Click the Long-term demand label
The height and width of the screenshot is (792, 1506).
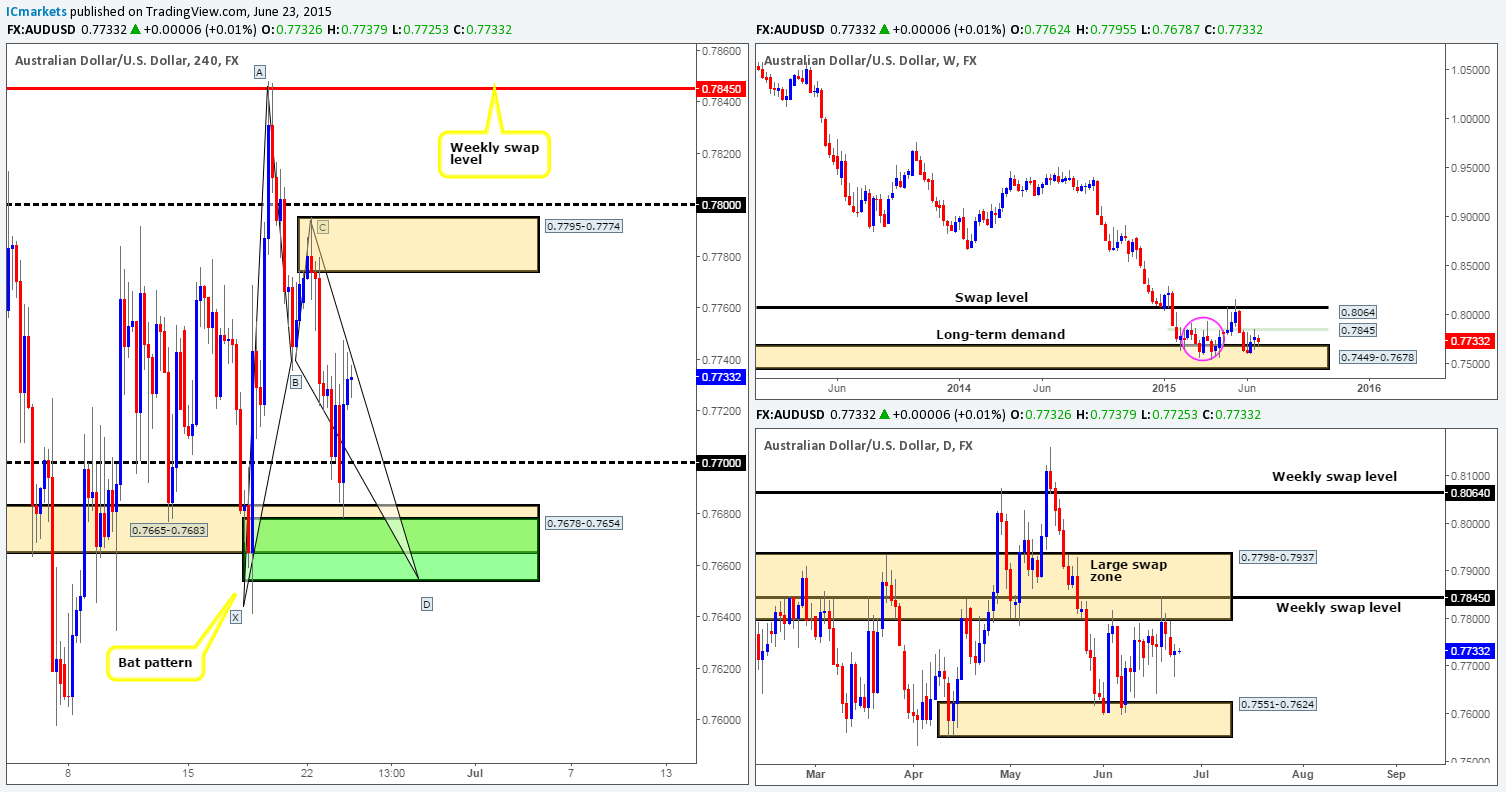click(1000, 334)
